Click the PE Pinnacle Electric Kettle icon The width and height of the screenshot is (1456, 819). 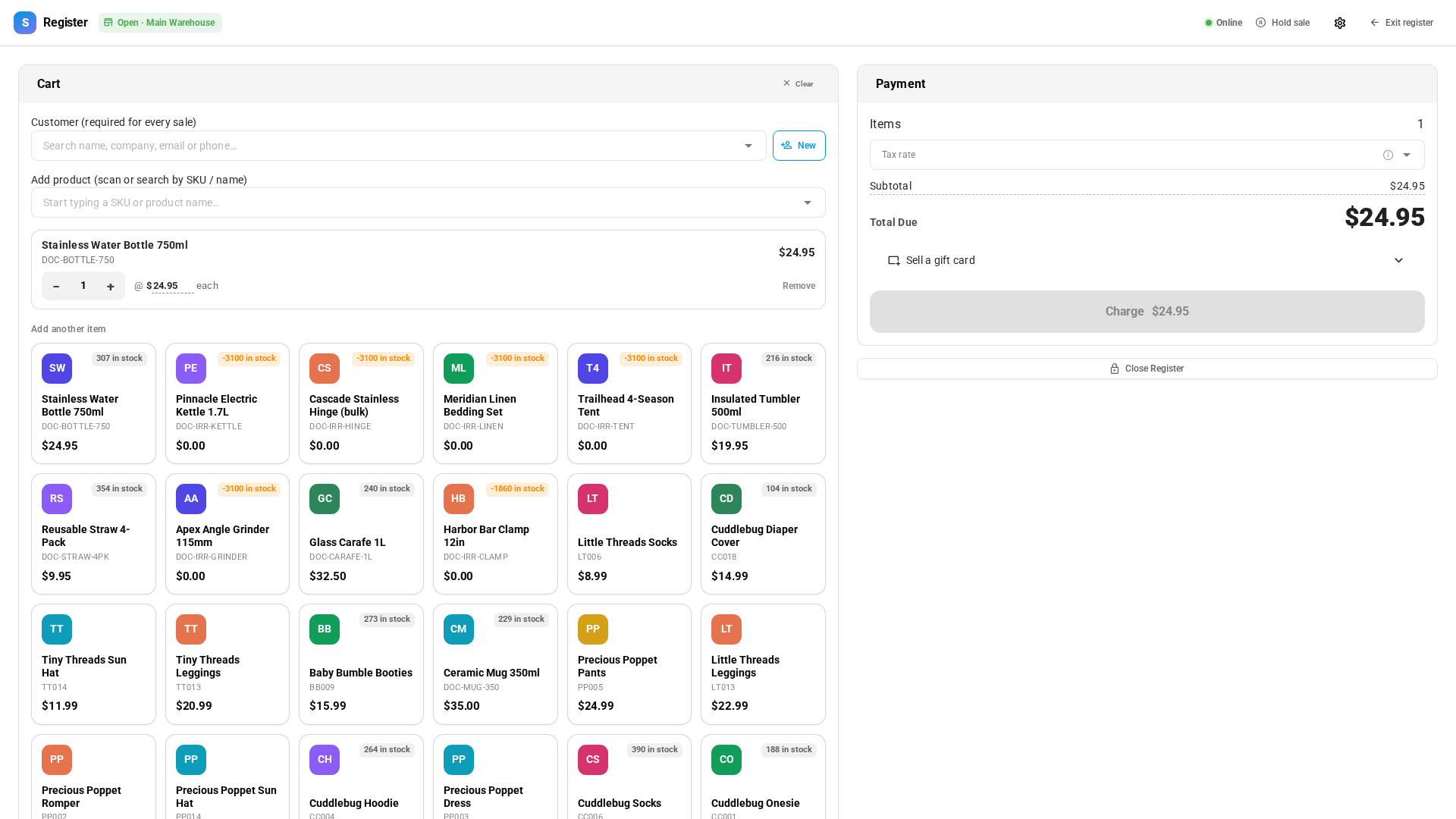point(191,369)
